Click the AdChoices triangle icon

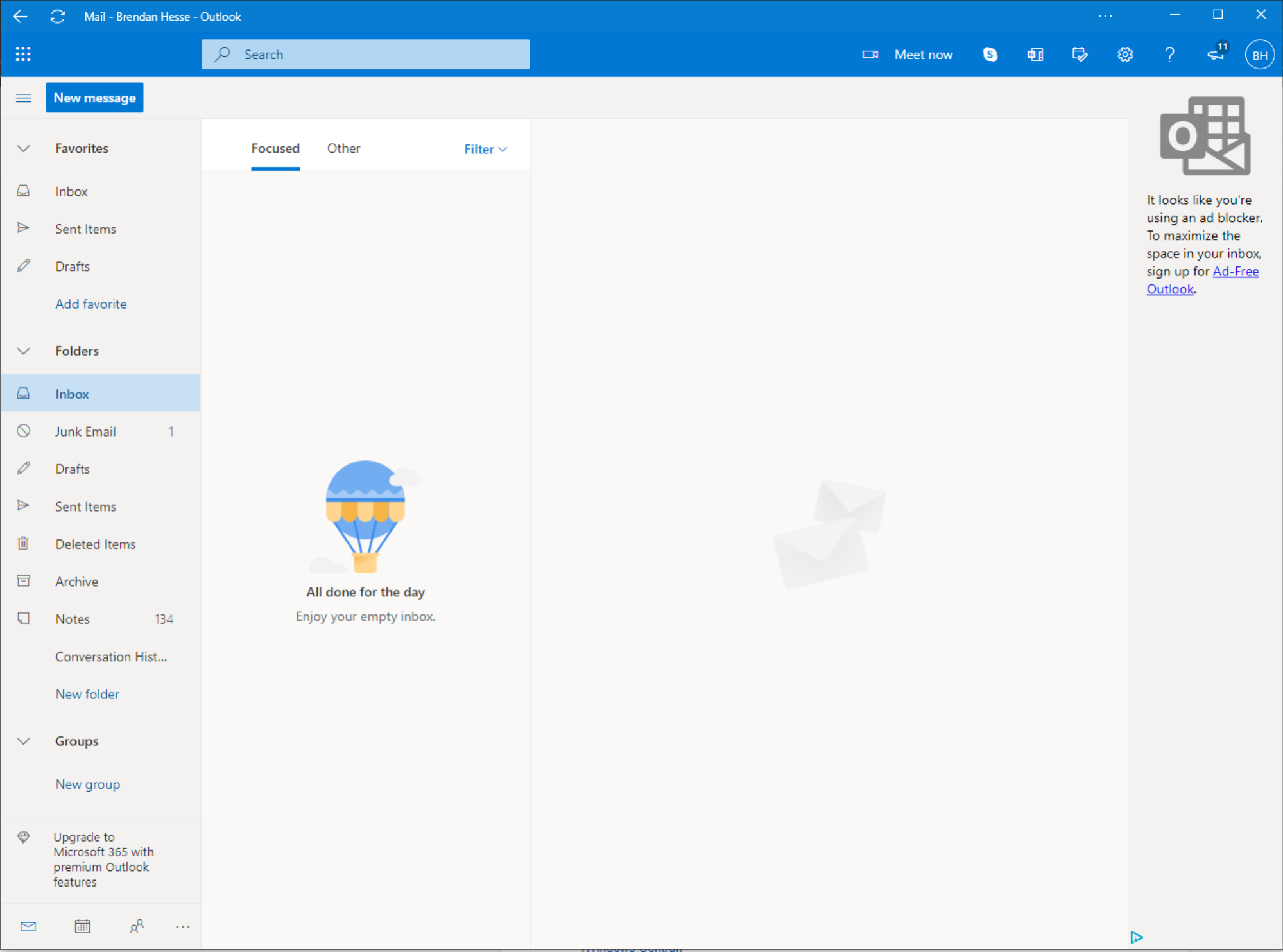pos(1136,937)
